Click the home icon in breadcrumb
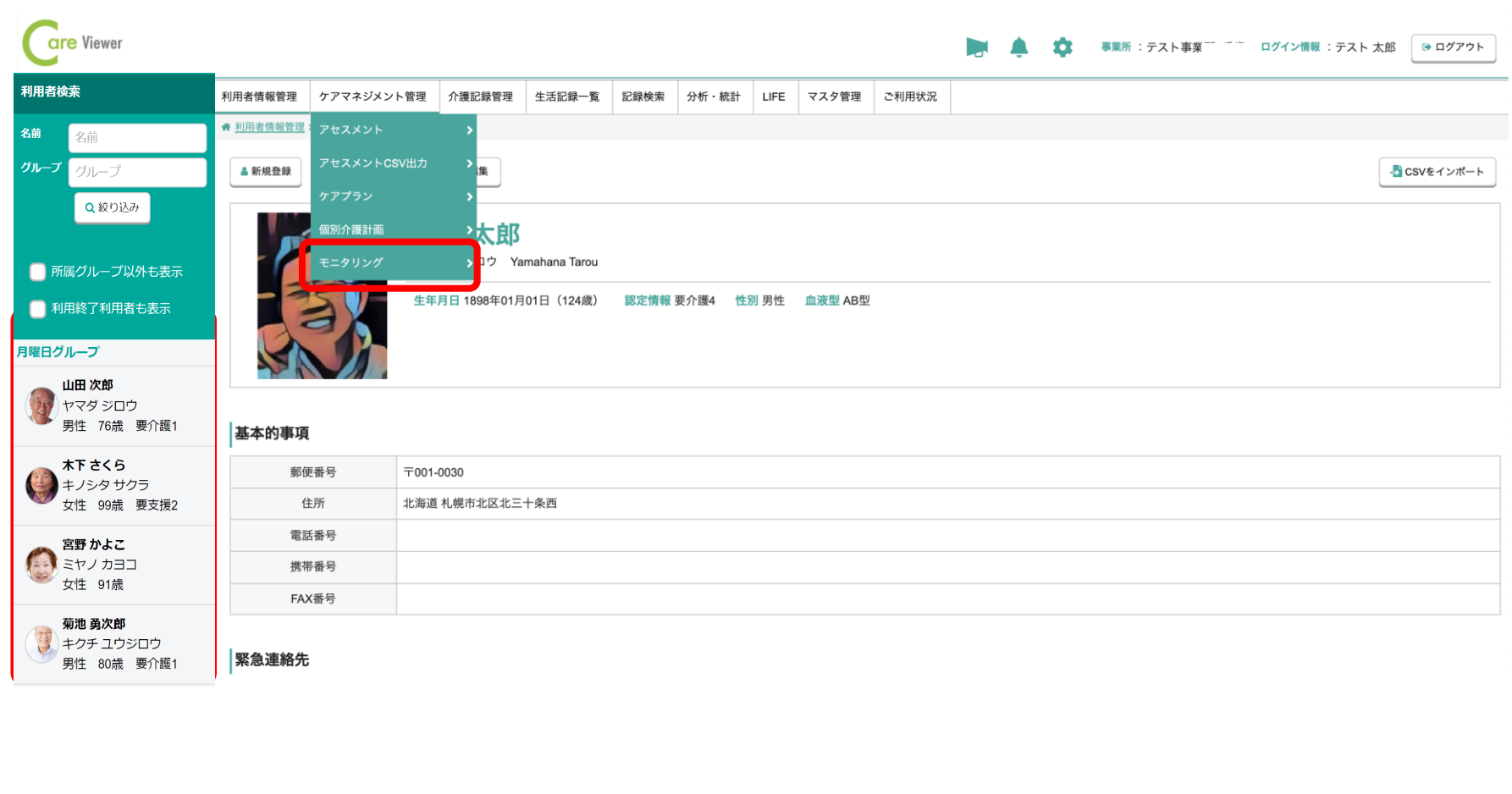The image size is (1512, 794). [x=226, y=127]
